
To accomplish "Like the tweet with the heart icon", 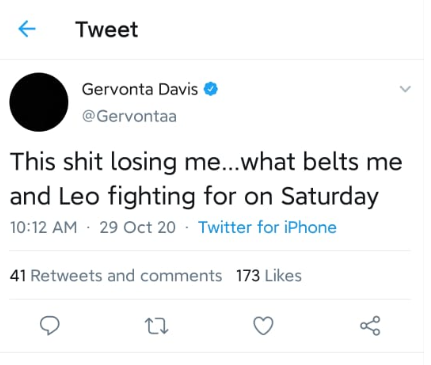I will click(263, 326).
